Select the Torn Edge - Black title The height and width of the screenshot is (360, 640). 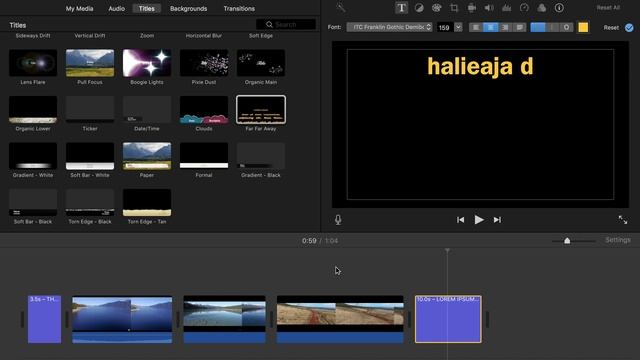click(90, 202)
